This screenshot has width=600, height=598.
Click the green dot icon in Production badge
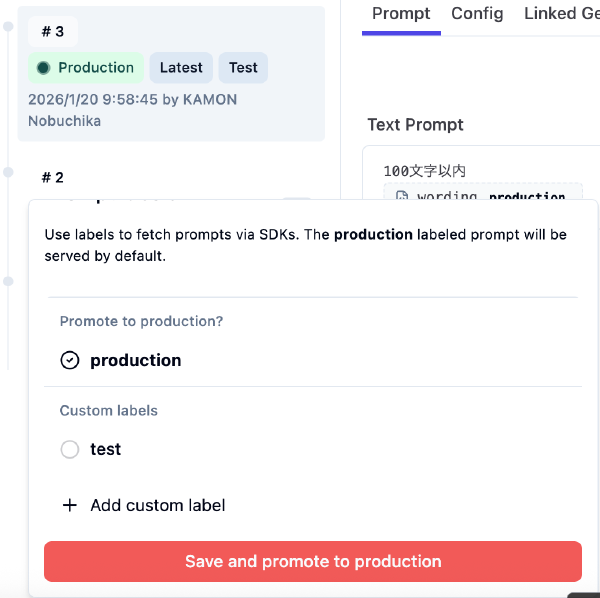tap(43, 68)
